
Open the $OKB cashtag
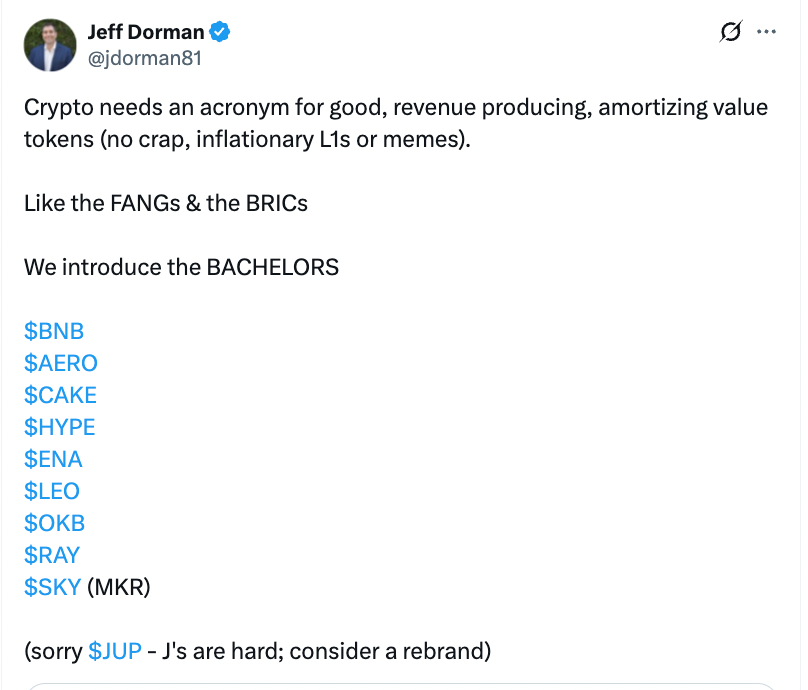pos(55,523)
